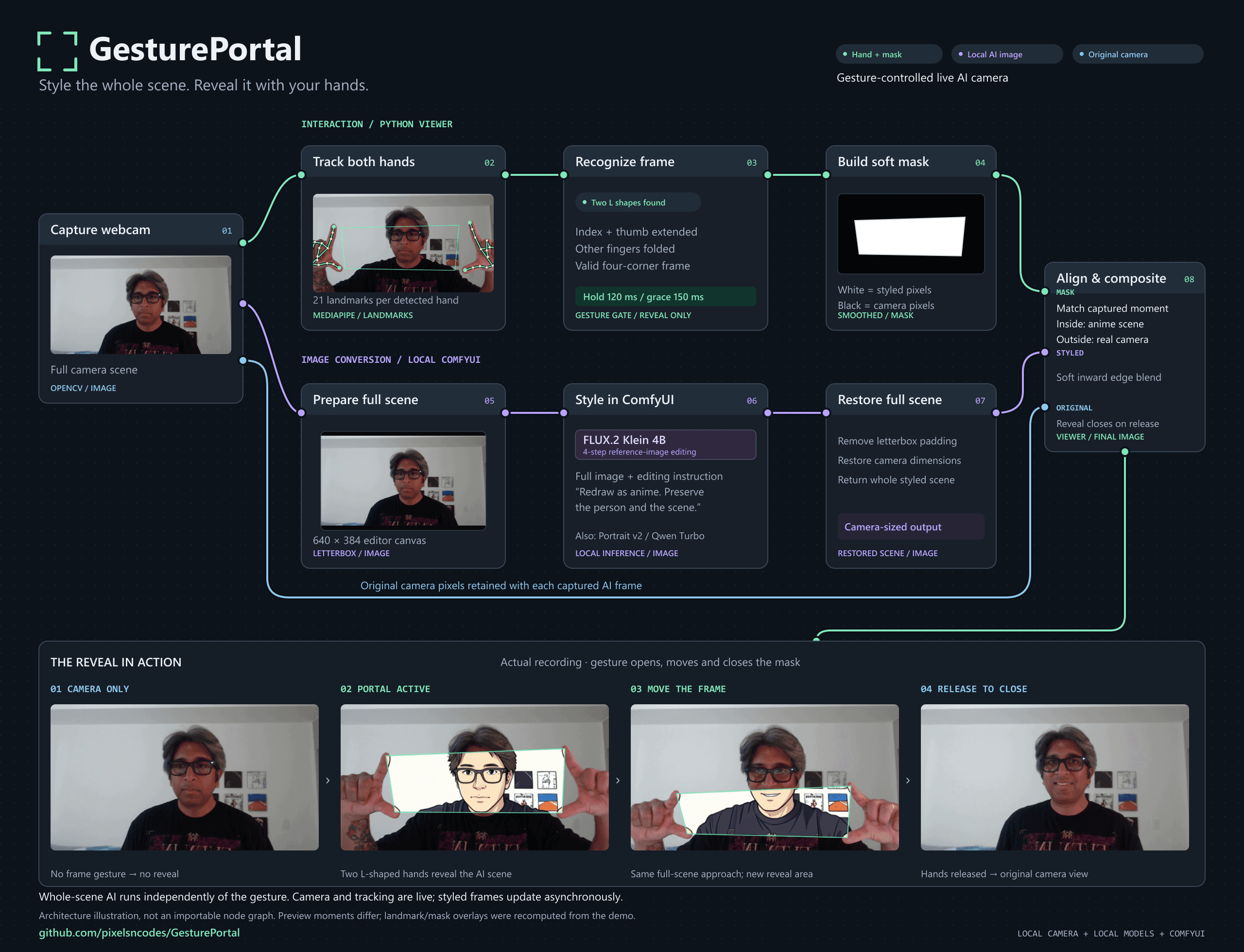
Task: Click the Capture webcam node header
Action: click(140, 229)
